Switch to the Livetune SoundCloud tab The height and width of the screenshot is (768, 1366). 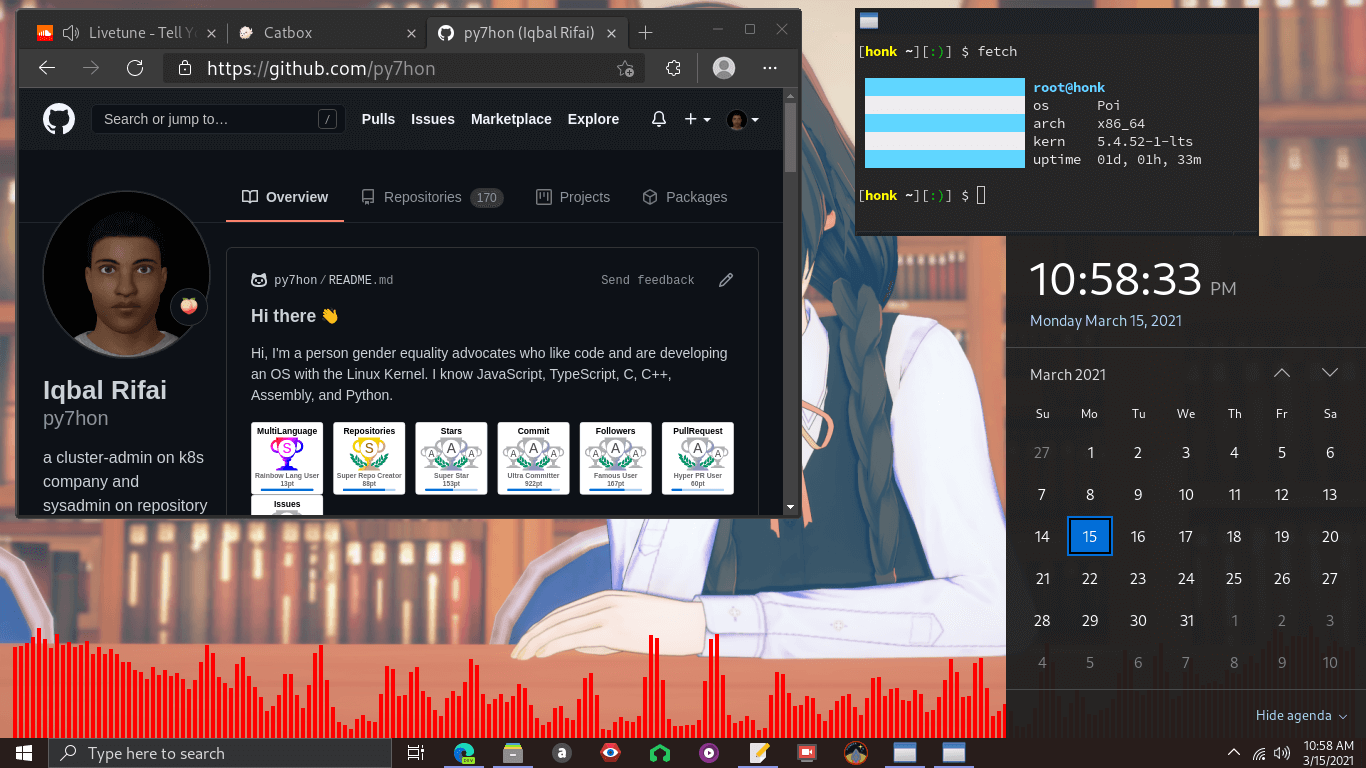(x=125, y=33)
